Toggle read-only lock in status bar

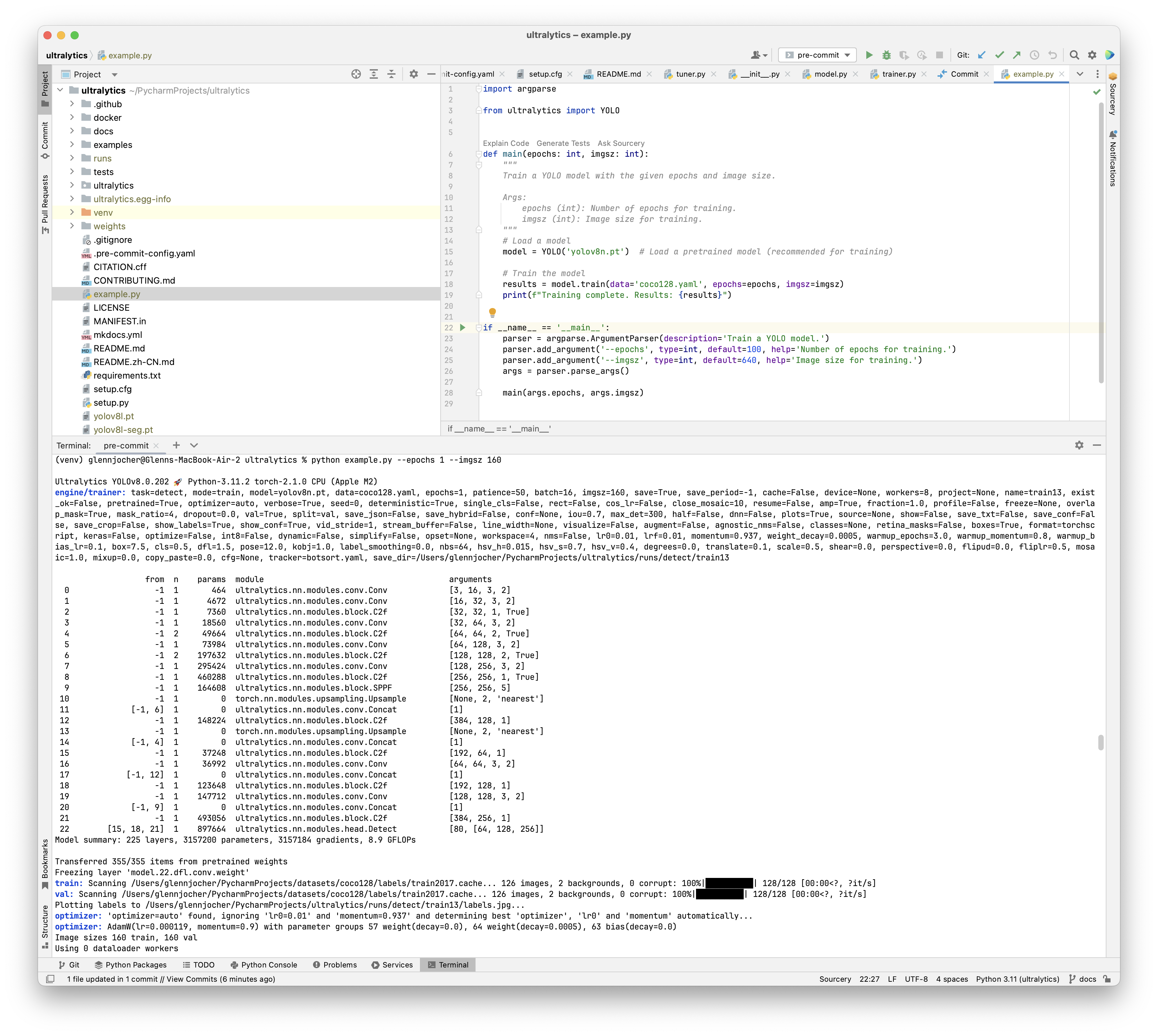click(x=1107, y=979)
